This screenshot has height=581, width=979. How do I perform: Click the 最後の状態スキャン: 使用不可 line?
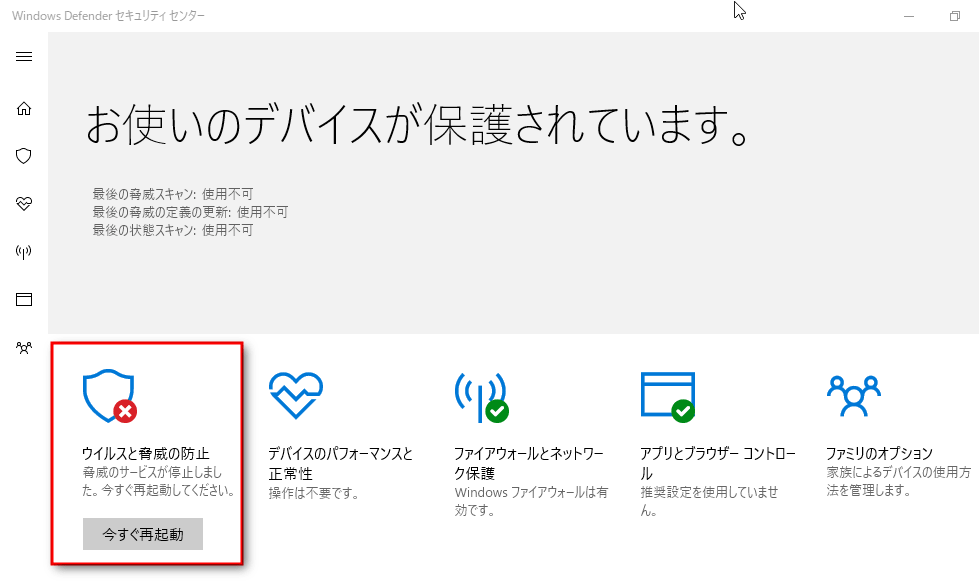[173, 230]
